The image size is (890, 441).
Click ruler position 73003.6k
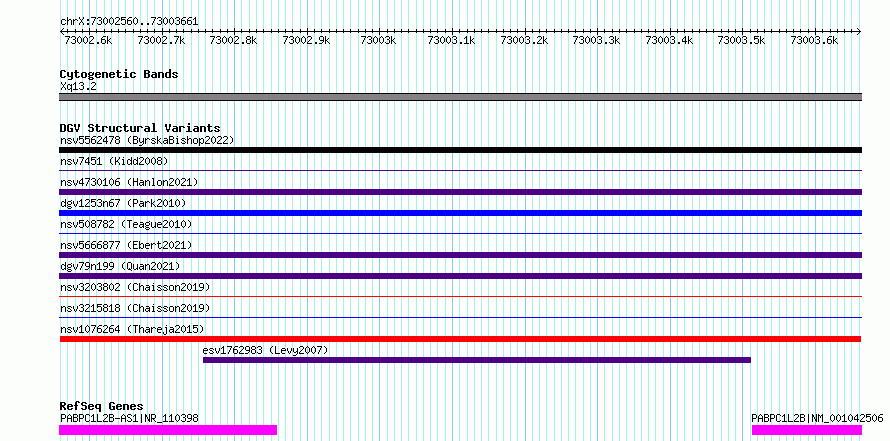click(x=815, y=40)
